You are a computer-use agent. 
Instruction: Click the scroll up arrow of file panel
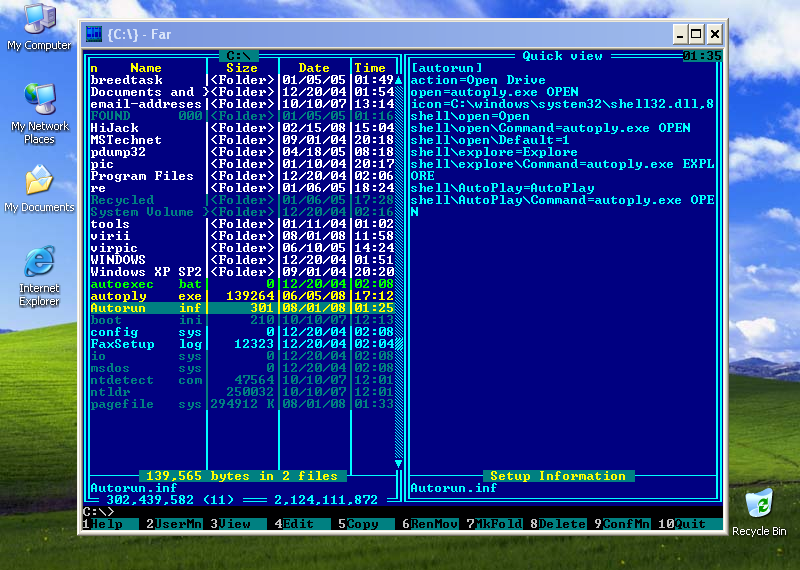tap(398, 80)
